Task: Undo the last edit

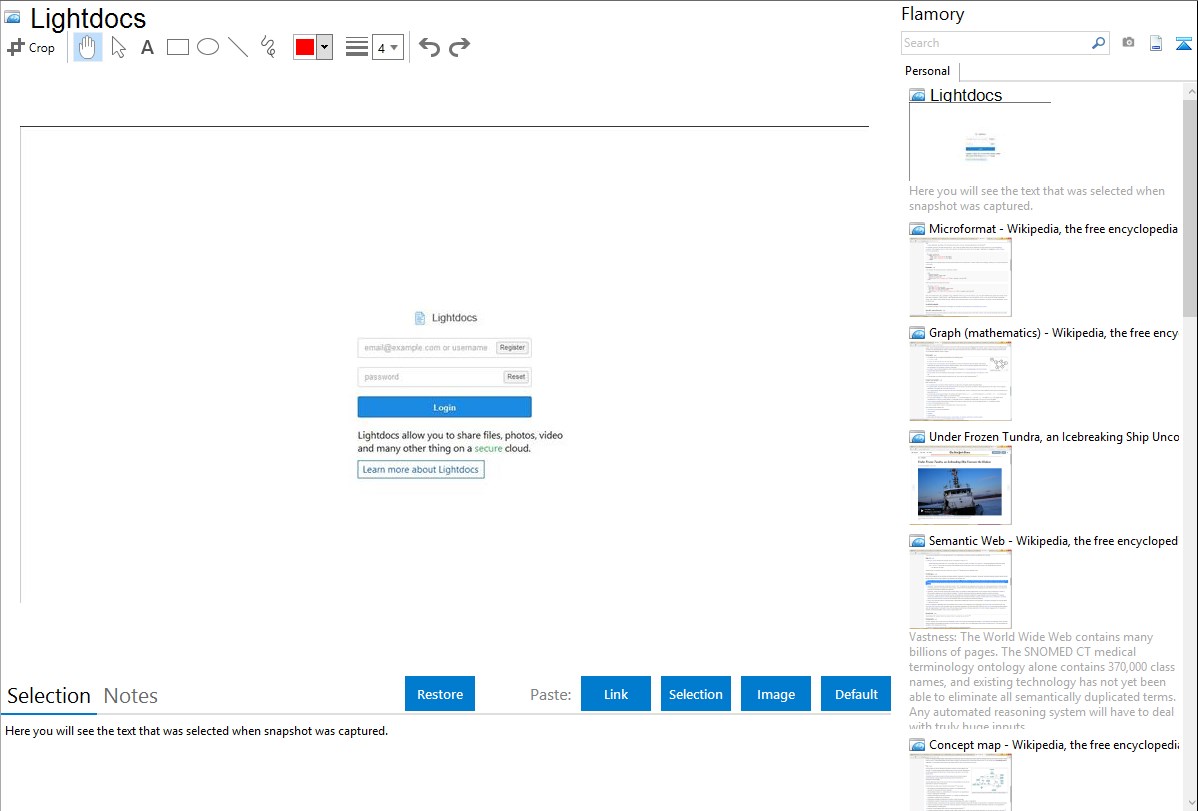Action: pos(429,47)
